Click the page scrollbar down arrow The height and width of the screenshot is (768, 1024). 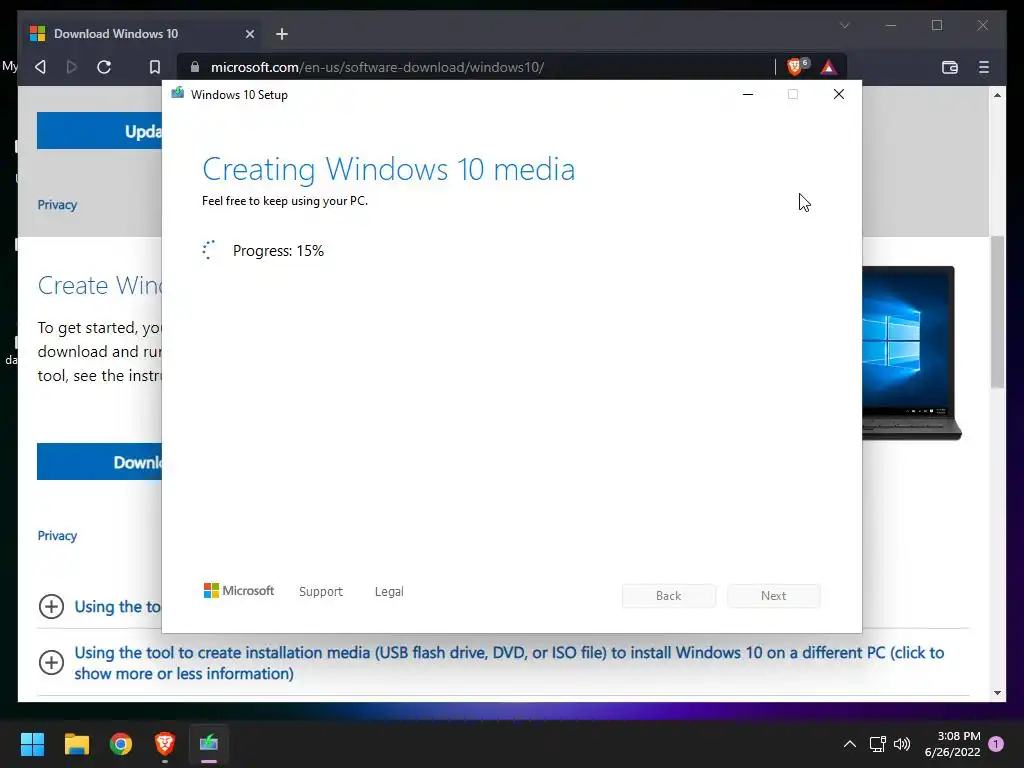997,693
